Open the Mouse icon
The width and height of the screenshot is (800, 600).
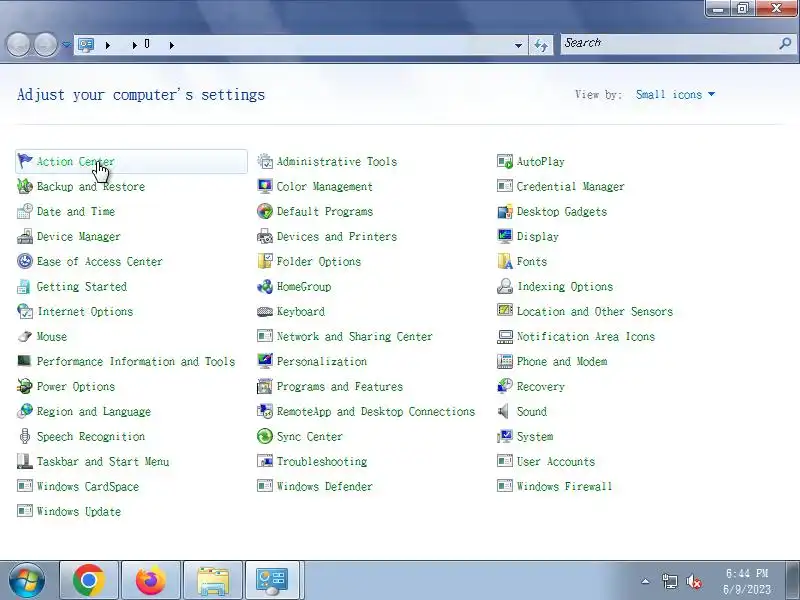click(x=24, y=336)
